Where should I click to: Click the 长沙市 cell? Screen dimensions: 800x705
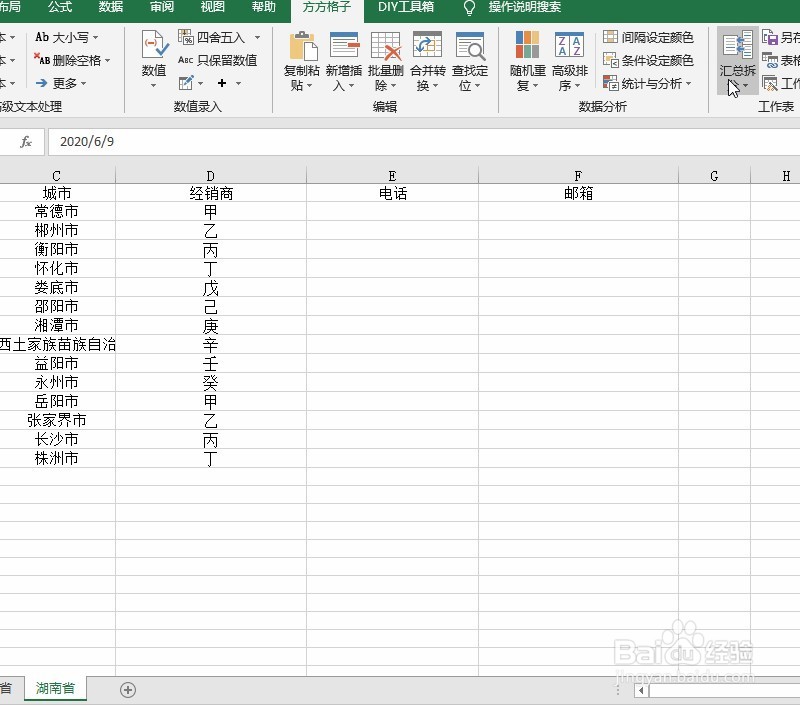pyautogui.click(x=57, y=439)
